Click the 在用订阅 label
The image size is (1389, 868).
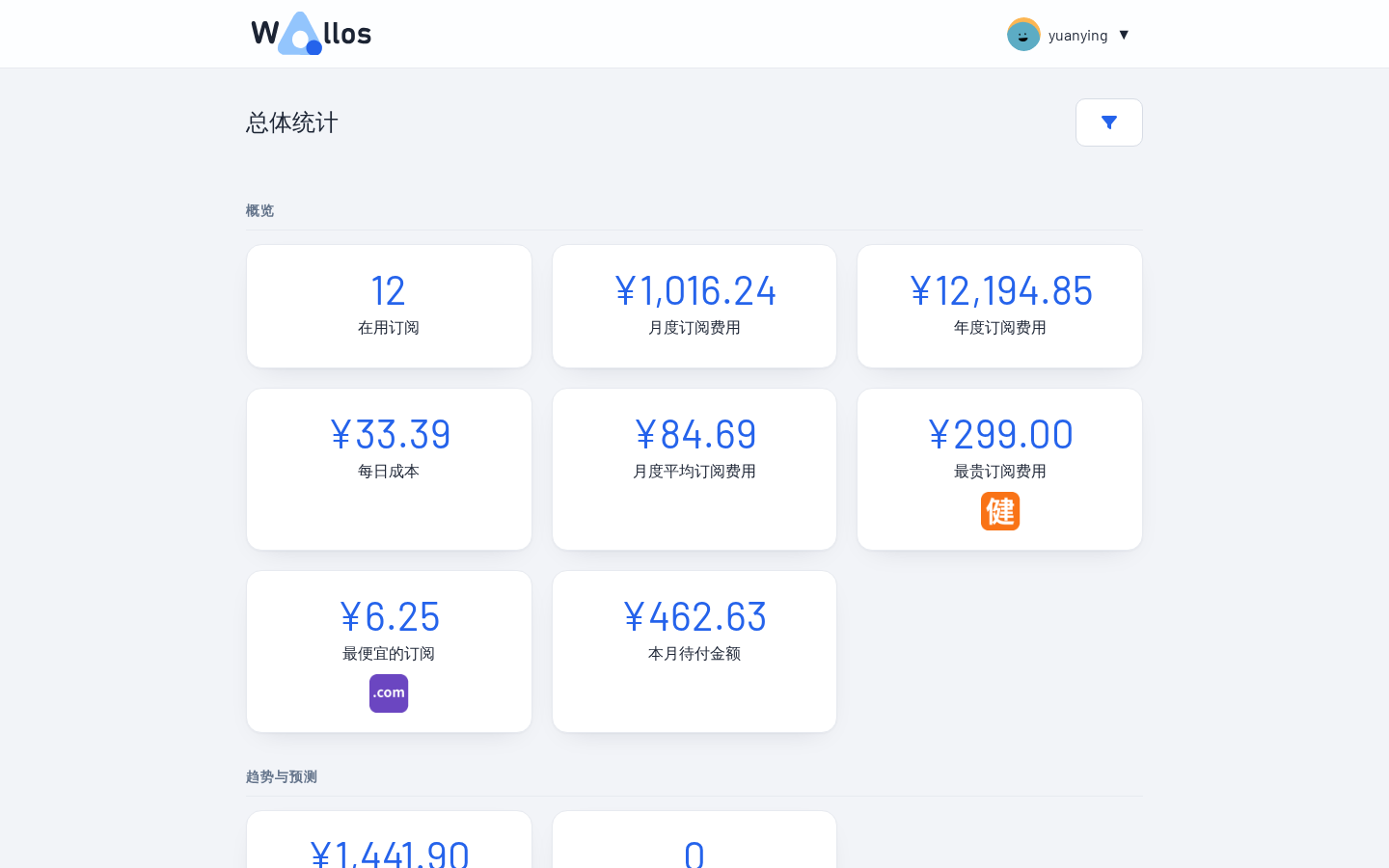[x=389, y=328]
